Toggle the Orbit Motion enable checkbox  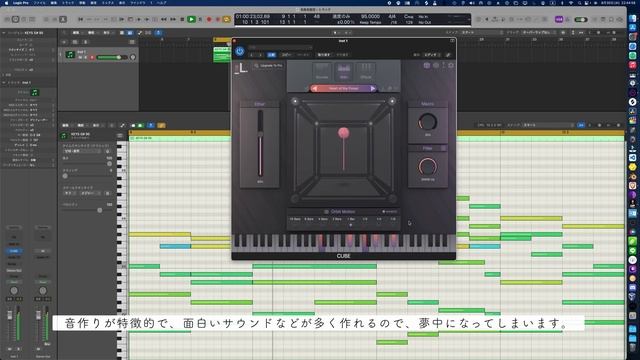tap(326, 211)
